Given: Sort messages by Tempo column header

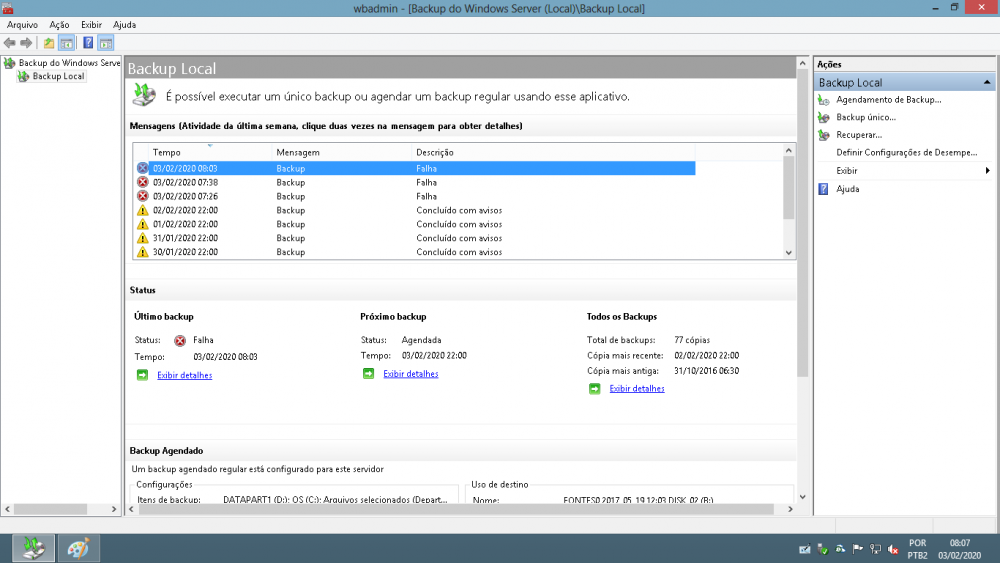Looking at the screenshot, I should coord(210,152).
